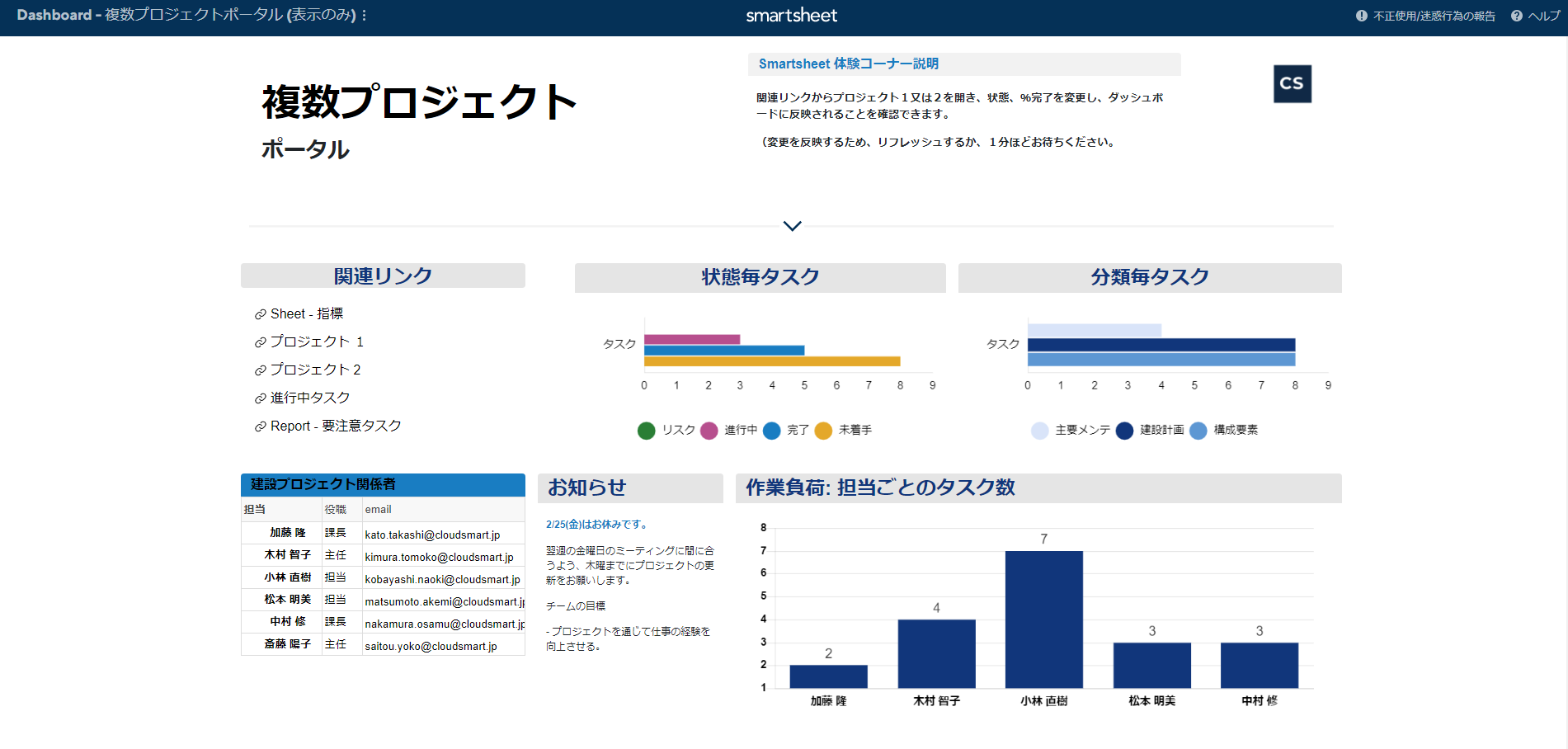
Task: Click the CS logo image
Action: pos(1292,83)
